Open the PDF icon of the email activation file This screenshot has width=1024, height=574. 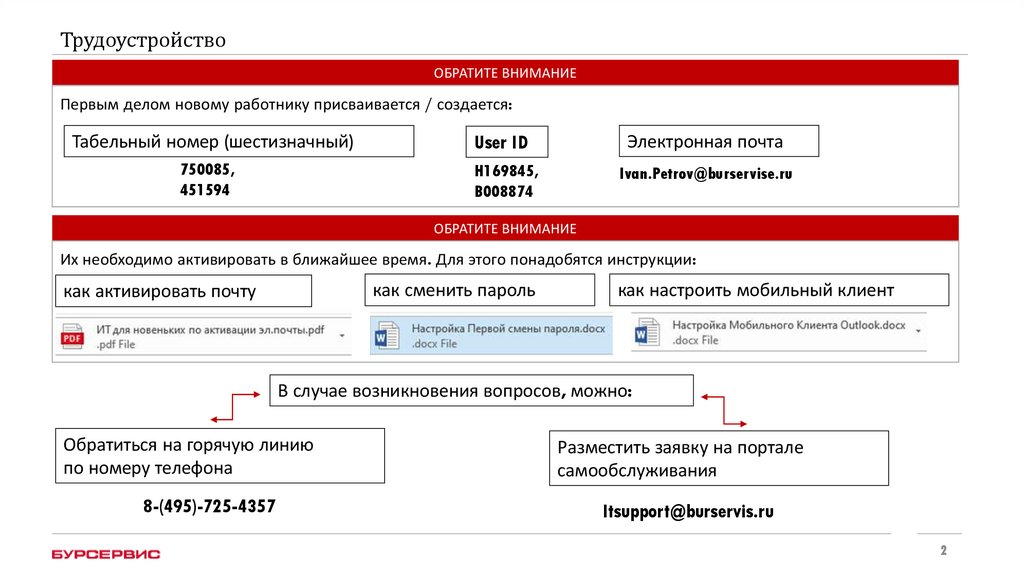pyautogui.click(x=72, y=337)
